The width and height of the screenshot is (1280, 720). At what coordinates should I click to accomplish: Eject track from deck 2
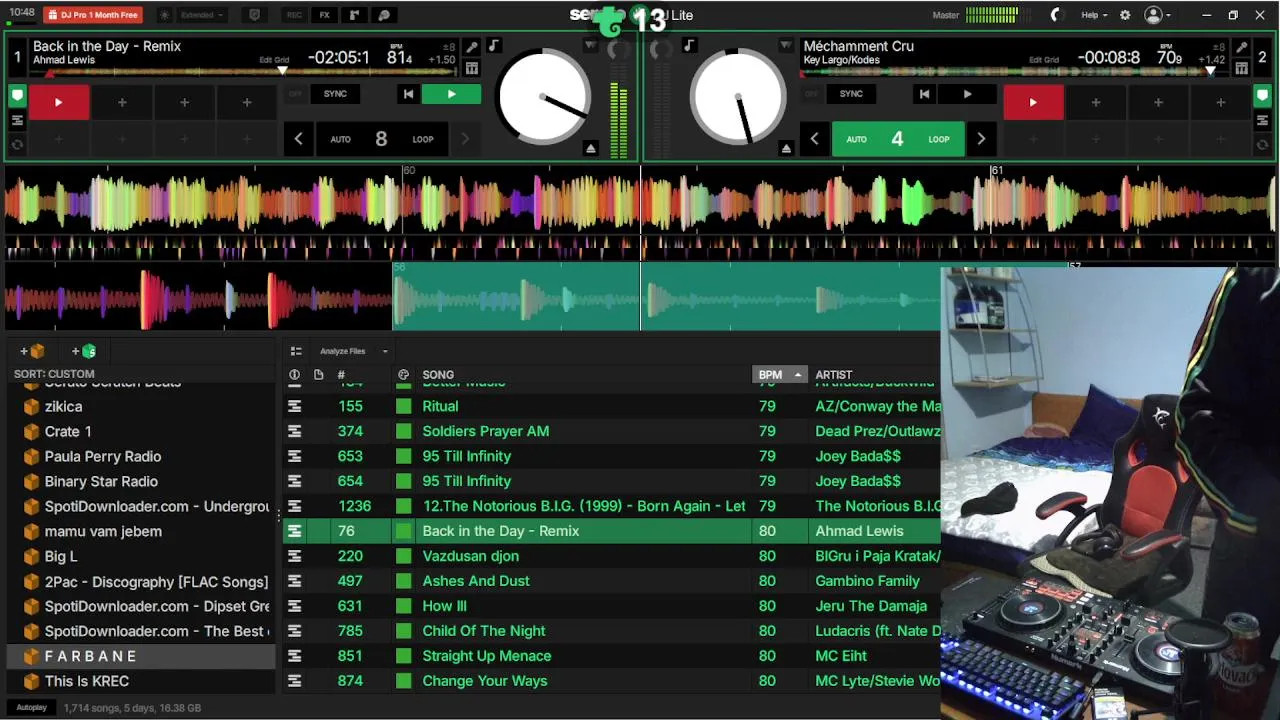pyautogui.click(x=786, y=148)
